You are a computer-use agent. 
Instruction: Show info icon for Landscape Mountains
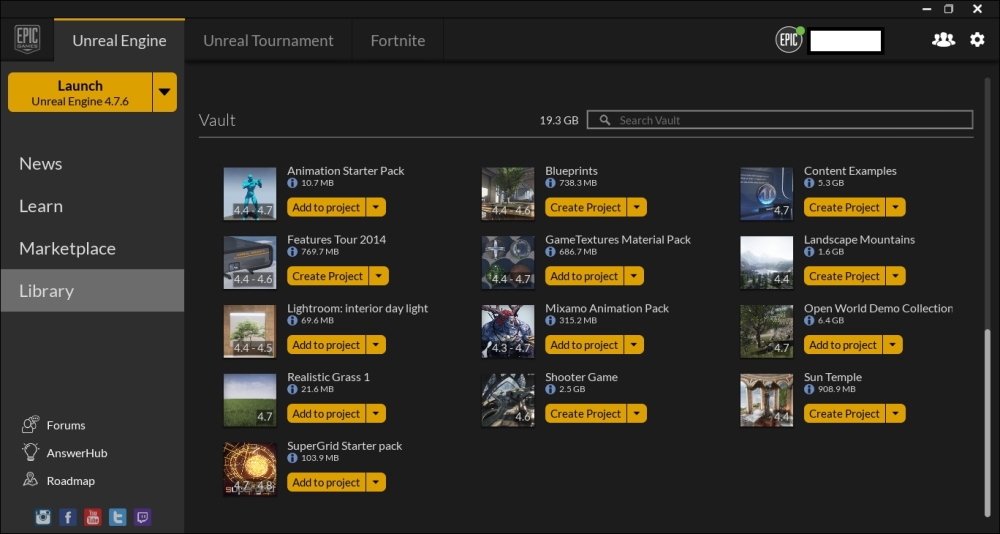click(x=809, y=252)
